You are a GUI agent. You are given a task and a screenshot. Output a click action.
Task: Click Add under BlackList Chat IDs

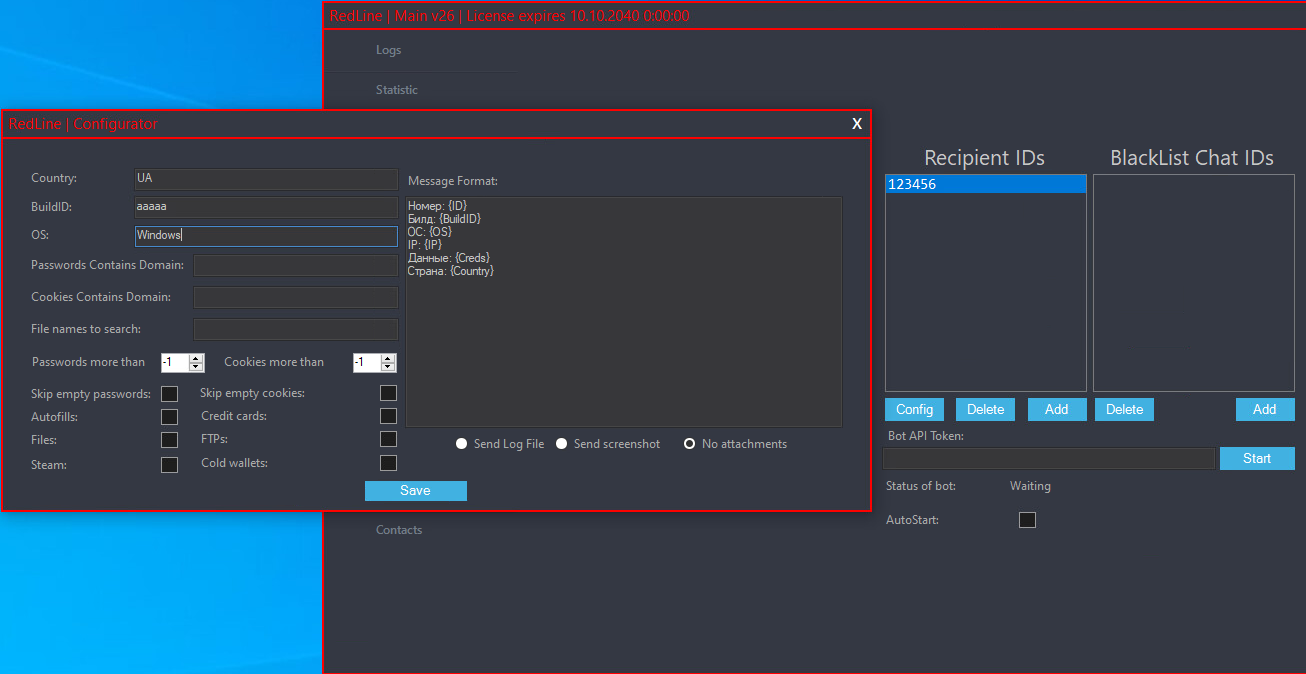(1264, 409)
